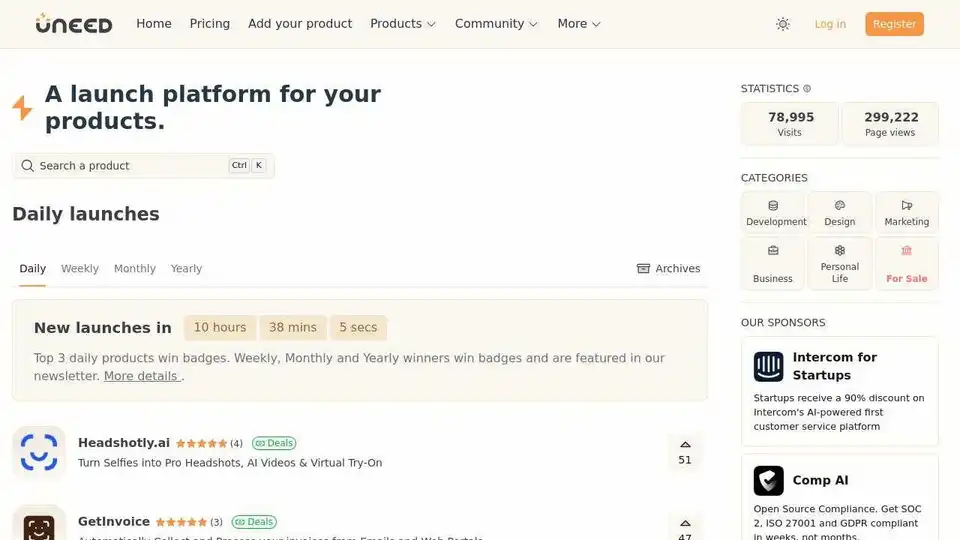Click the Ctrl key shortcut hint
The width and height of the screenshot is (960, 540).
239,165
